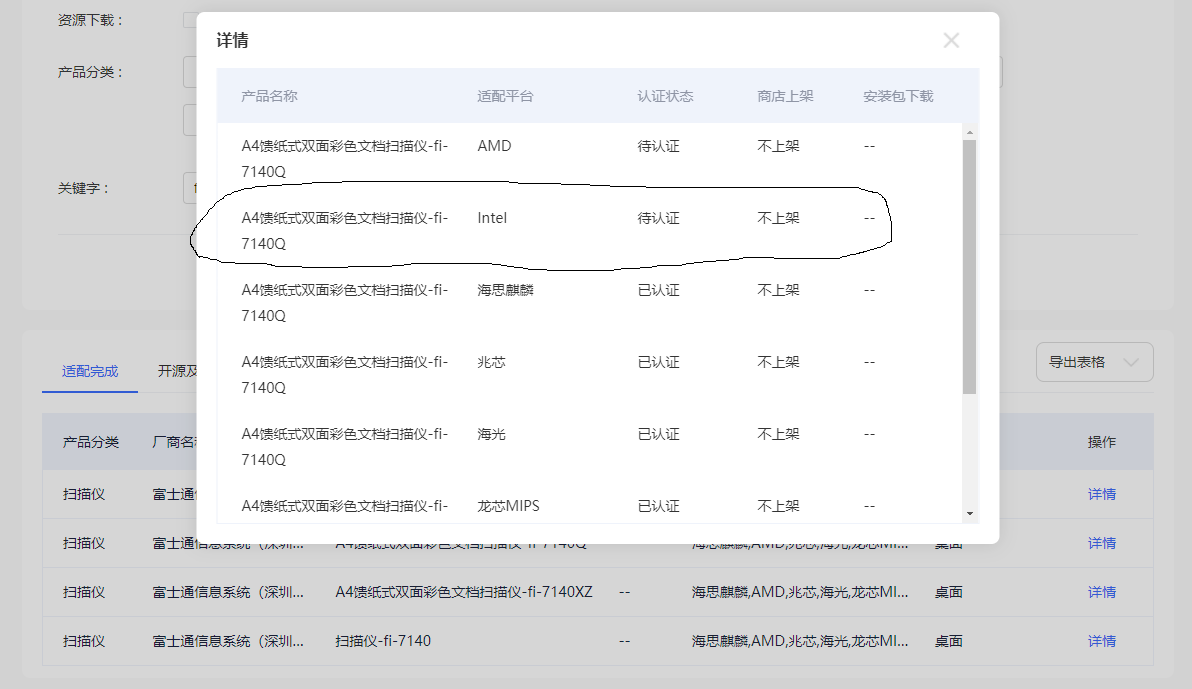The height and width of the screenshot is (689, 1192).
Task: Click 待认证 status in Intel row
Action: click(x=658, y=217)
